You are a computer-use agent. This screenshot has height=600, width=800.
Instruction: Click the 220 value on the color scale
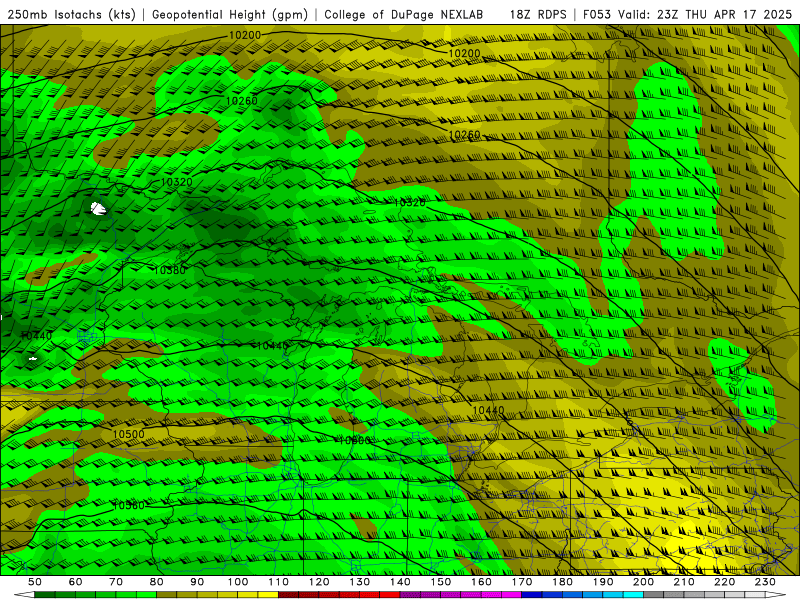coord(725,582)
